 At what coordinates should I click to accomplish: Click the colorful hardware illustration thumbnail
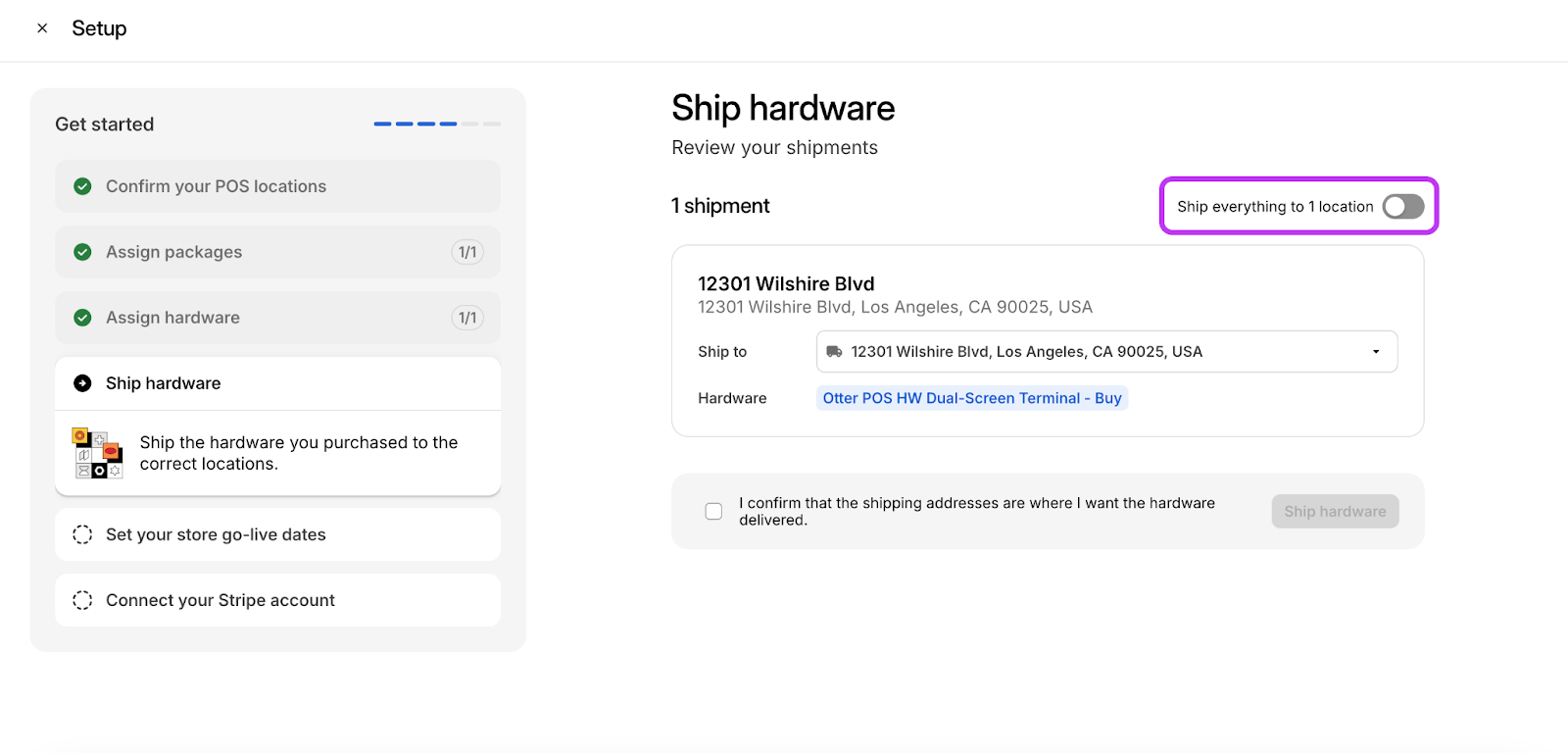(97, 453)
